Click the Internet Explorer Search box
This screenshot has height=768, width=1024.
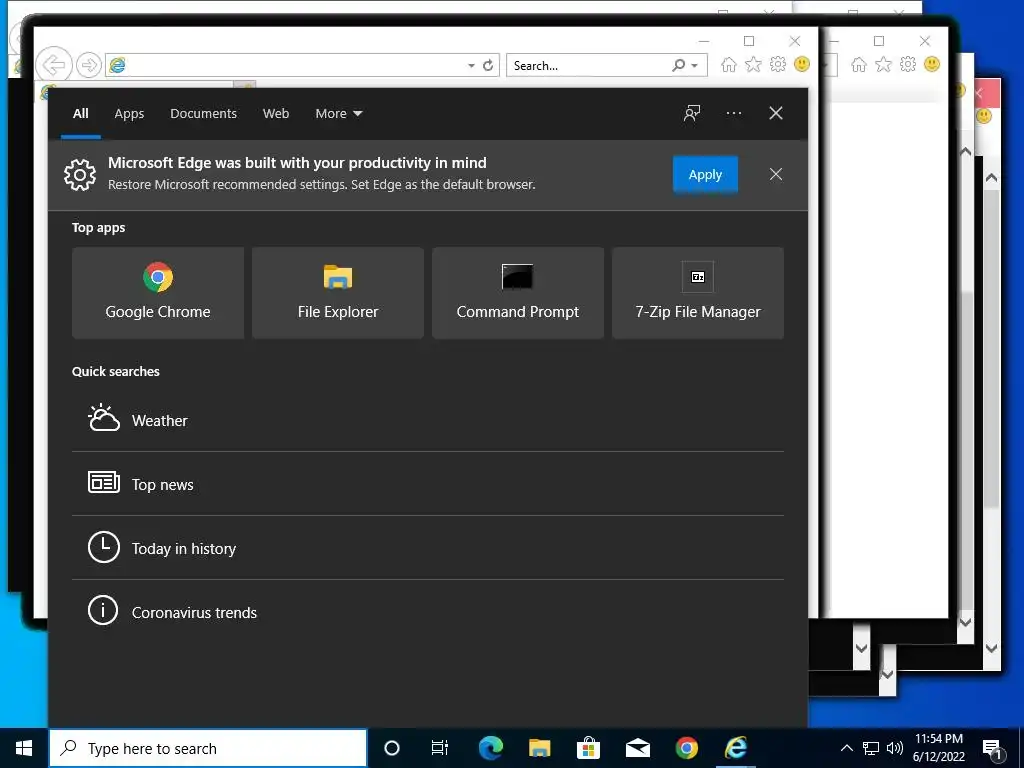tap(590, 65)
